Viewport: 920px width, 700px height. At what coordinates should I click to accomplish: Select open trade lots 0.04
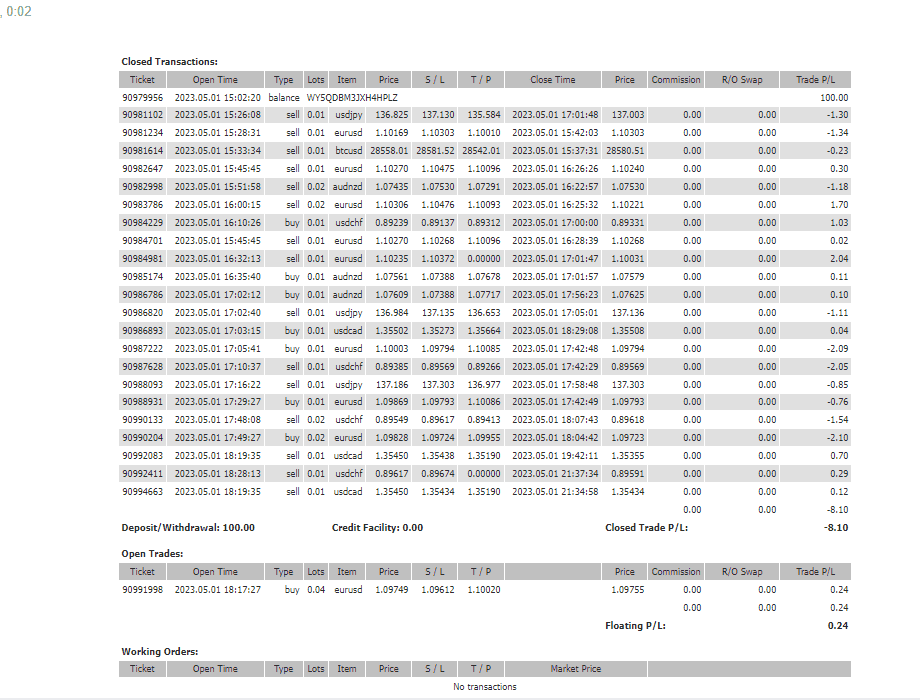point(316,590)
